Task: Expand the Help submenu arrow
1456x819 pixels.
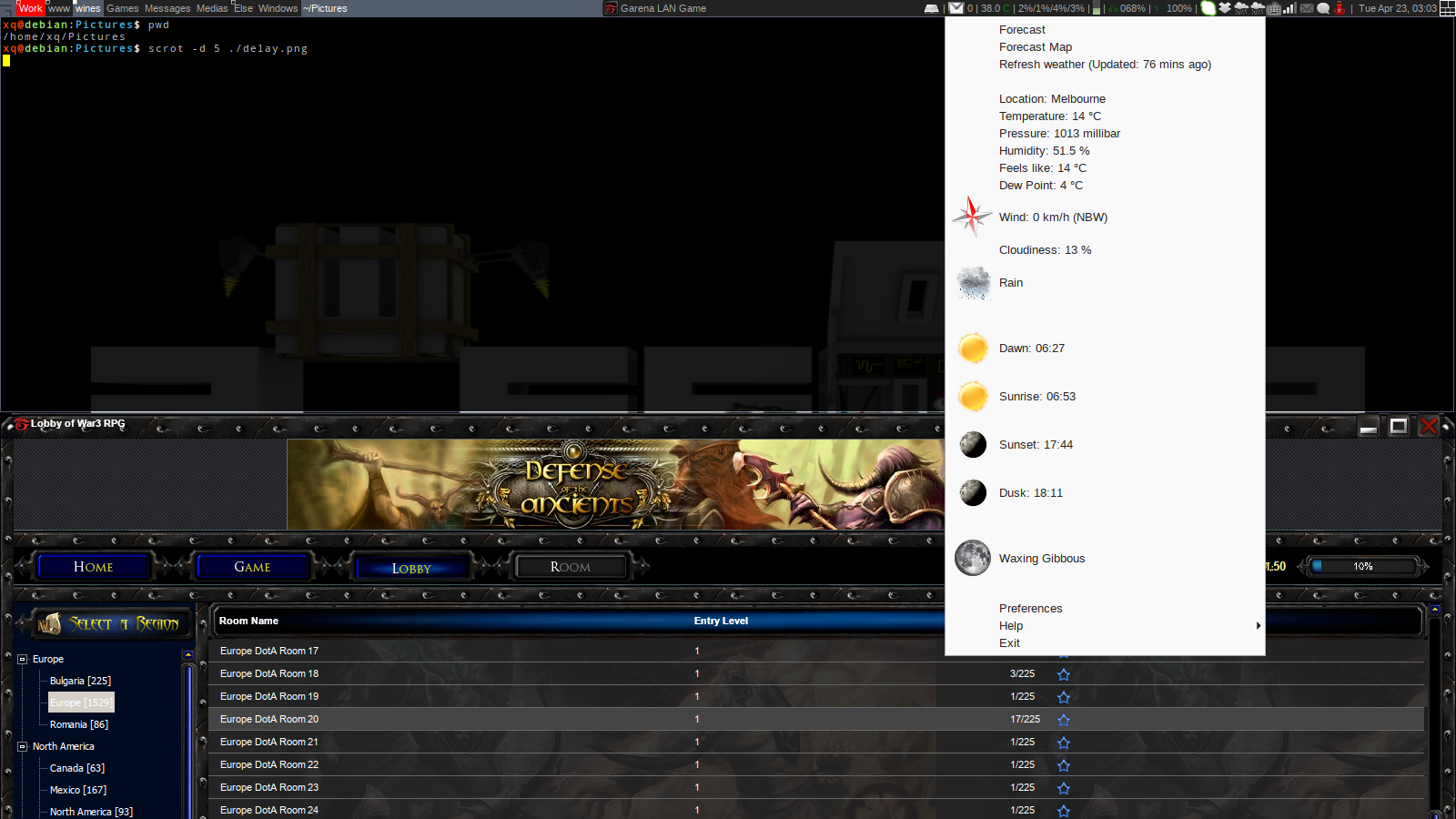Action: click(1259, 626)
